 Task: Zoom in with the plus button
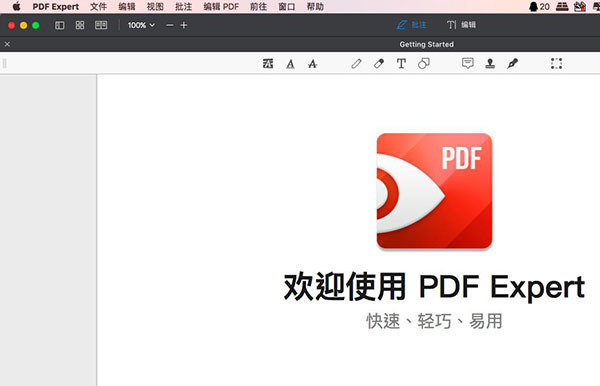(x=184, y=25)
